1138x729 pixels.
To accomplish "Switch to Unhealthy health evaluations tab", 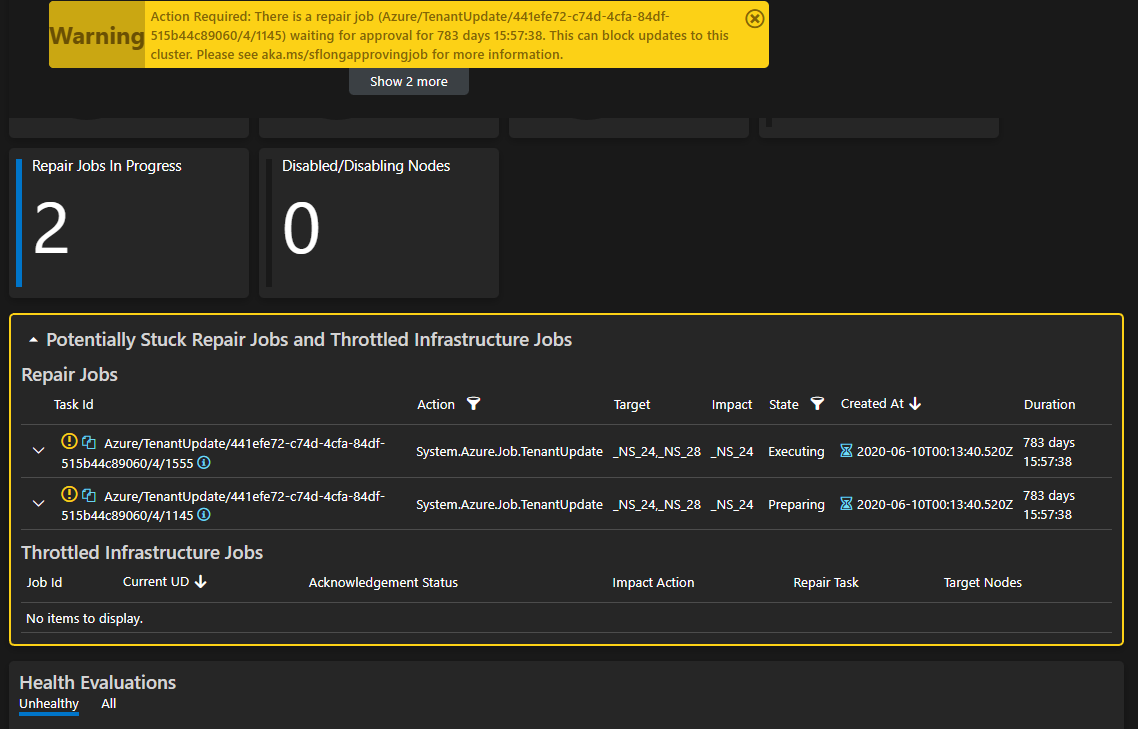I will coord(49,704).
